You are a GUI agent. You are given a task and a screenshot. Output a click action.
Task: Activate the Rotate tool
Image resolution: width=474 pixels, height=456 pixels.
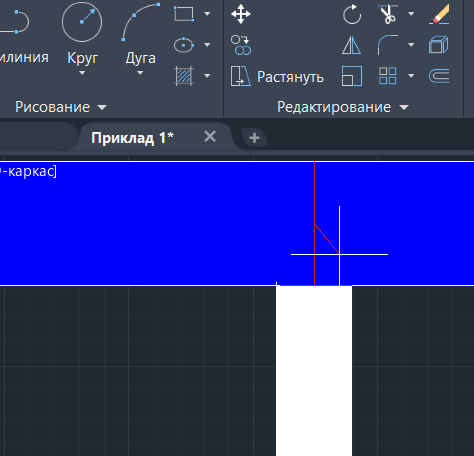[352, 14]
